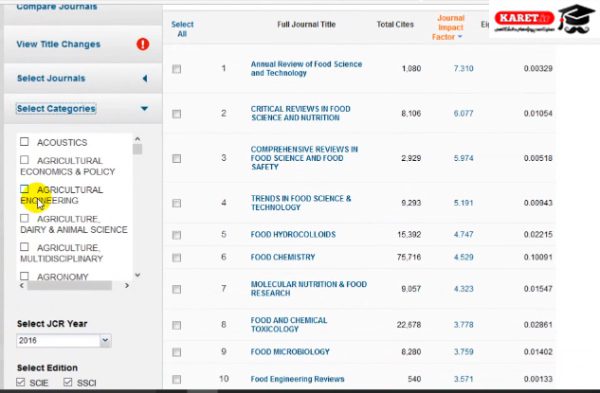
Task: Click the horizontal scroll left arrow in categories
Action: click(x=22, y=285)
